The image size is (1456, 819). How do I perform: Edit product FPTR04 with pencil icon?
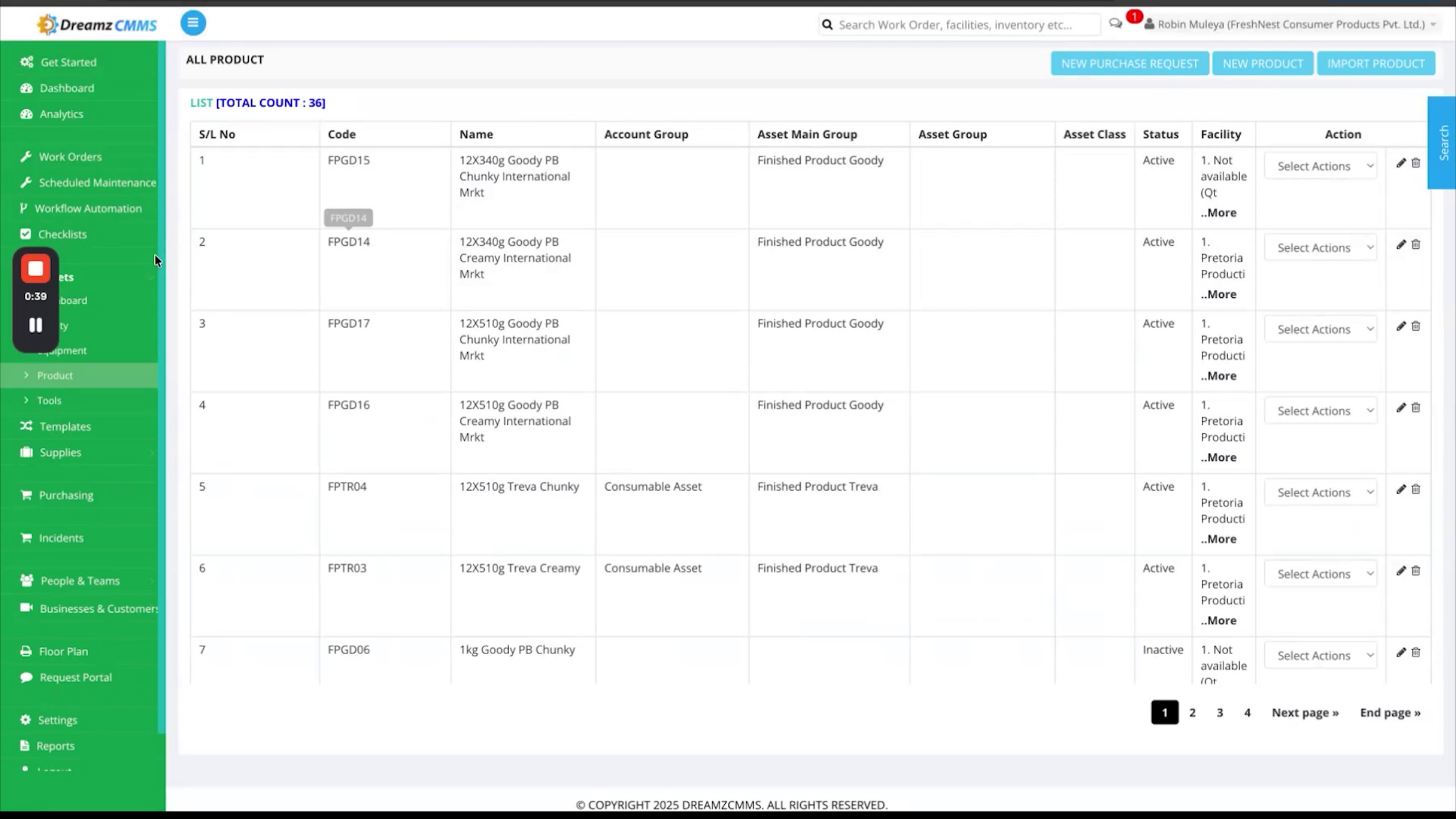click(1401, 489)
